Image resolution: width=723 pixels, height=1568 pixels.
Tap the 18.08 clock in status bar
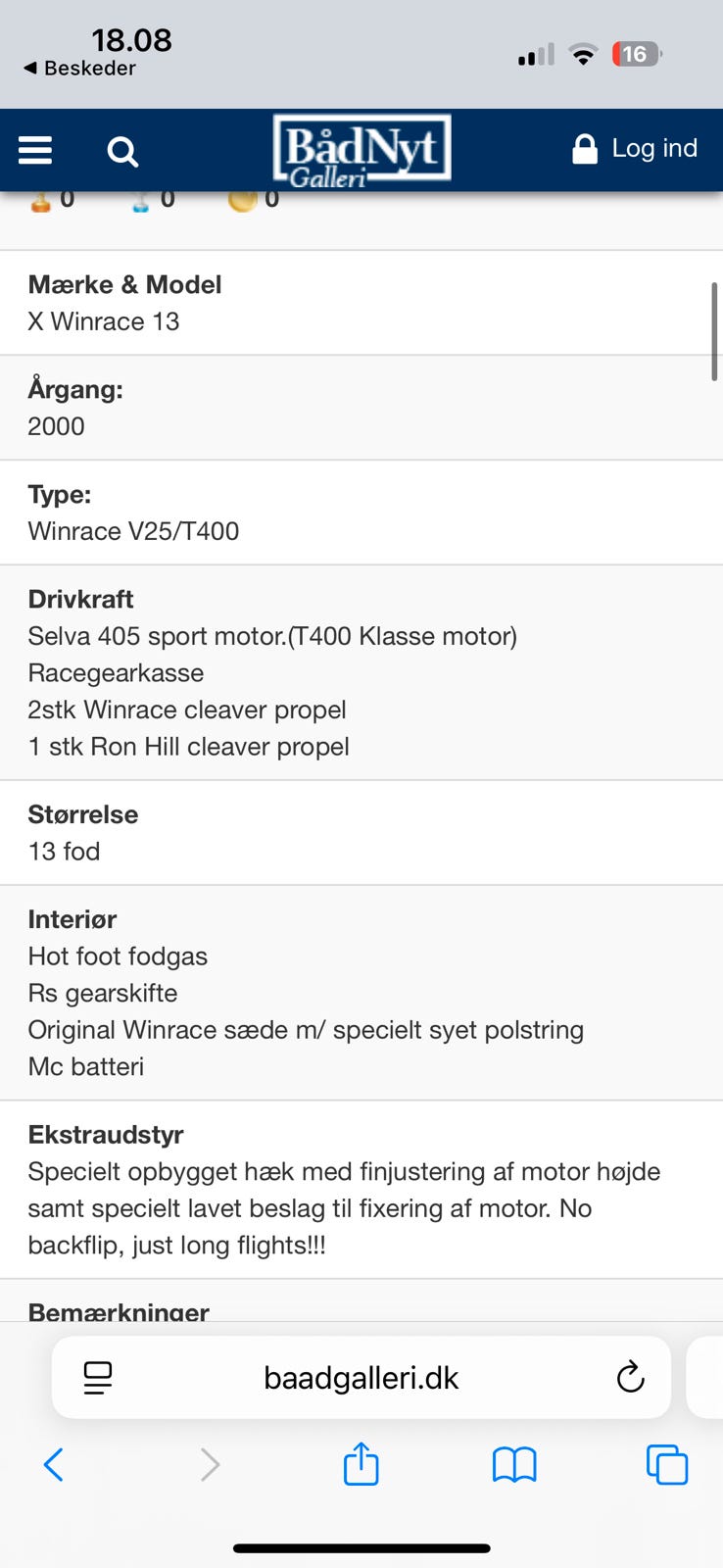[x=131, y=40]
